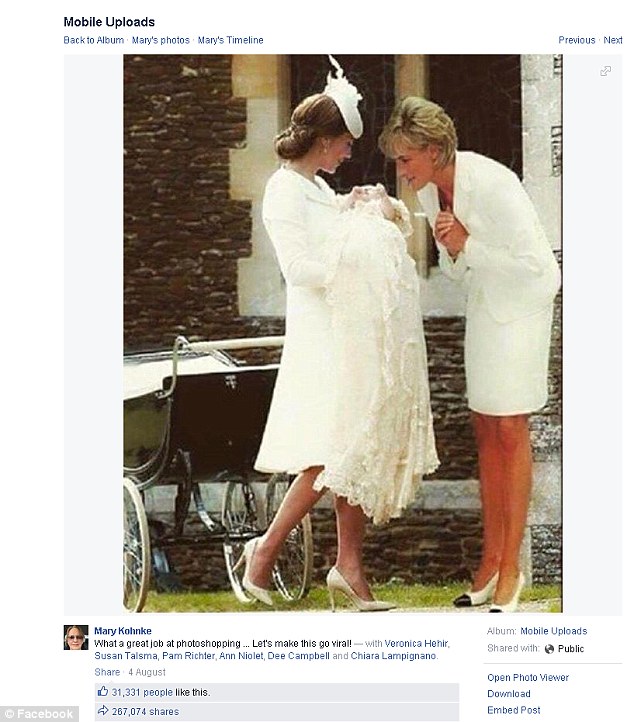Go to Next photo
634x722 pixels.
613,40
